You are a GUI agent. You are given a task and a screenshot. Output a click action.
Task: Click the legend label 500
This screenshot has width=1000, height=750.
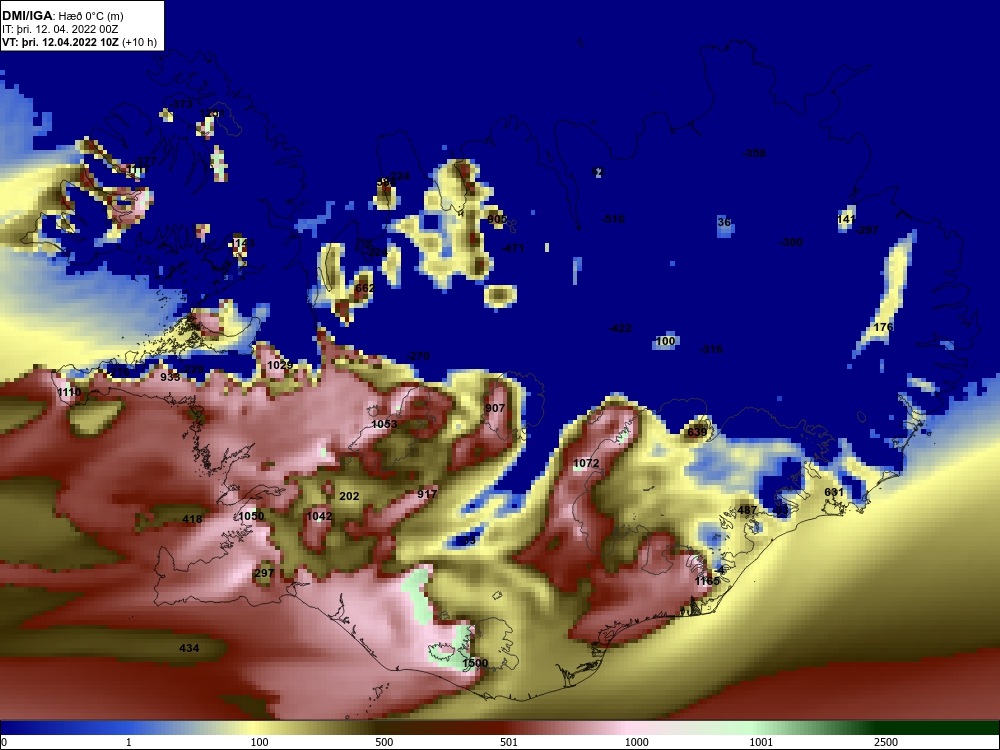tap(384, 742)
